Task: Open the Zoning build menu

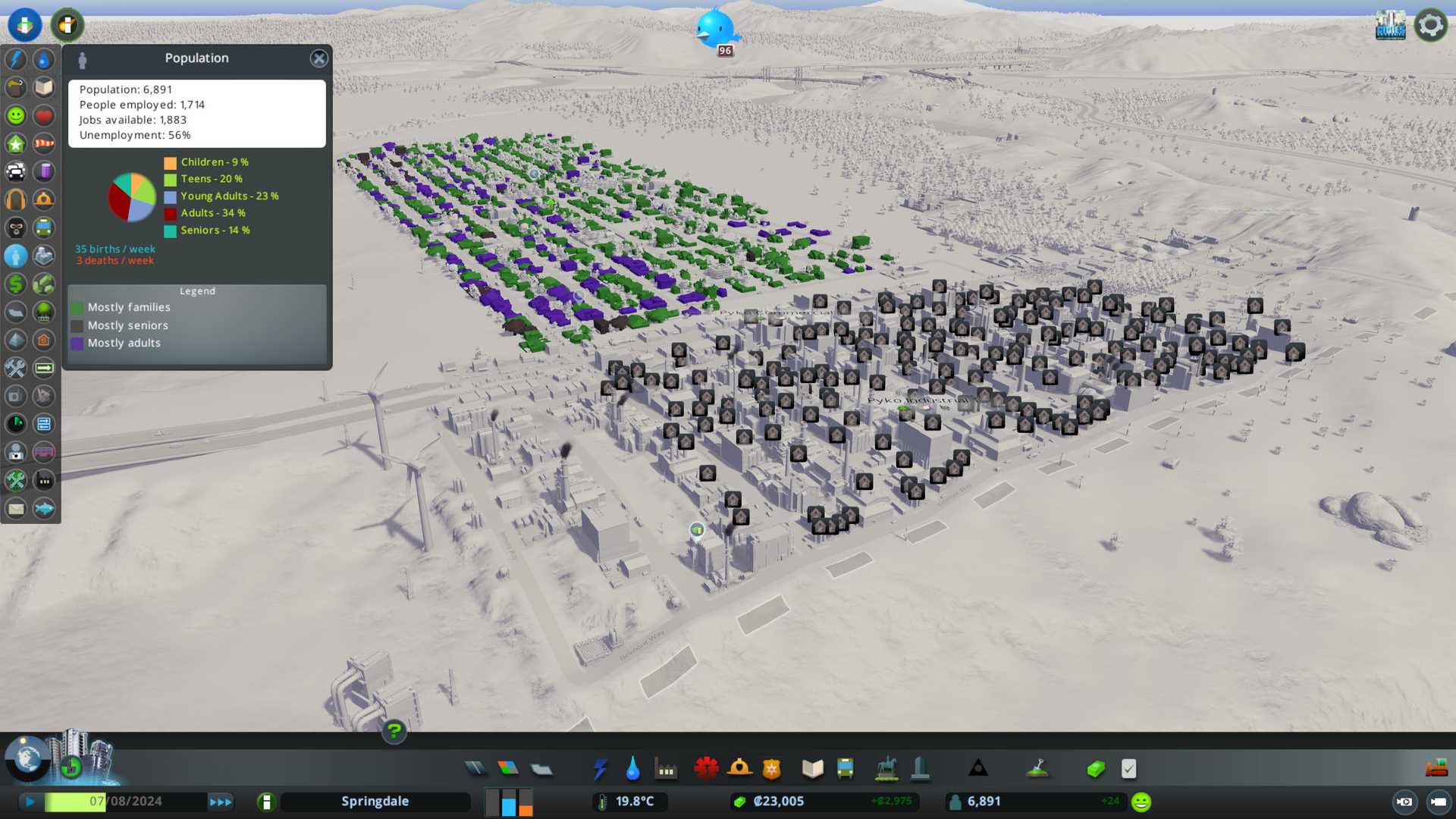Action: click(508, 769)
